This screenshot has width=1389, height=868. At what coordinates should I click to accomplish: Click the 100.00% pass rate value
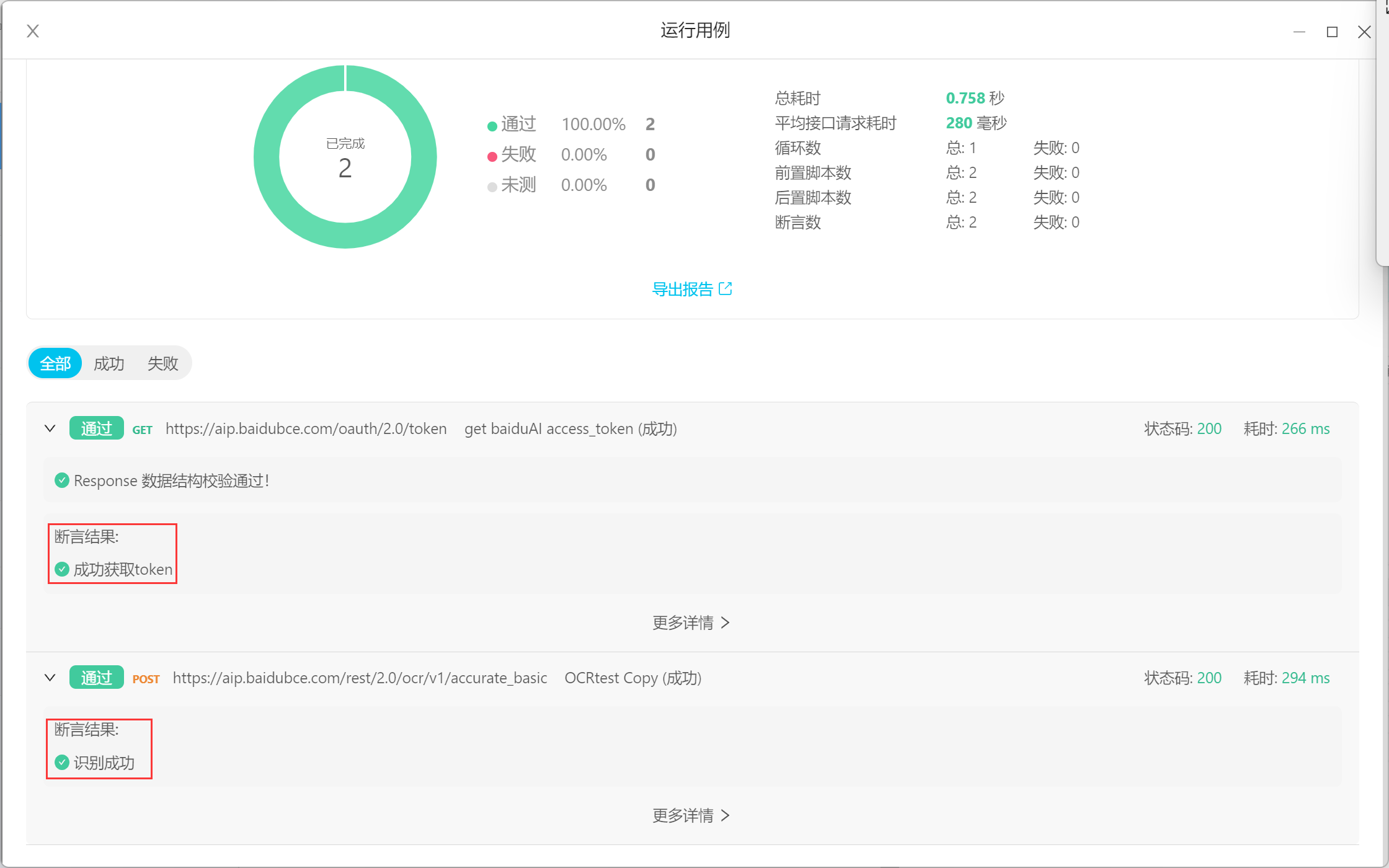click(x=593, y=125)
